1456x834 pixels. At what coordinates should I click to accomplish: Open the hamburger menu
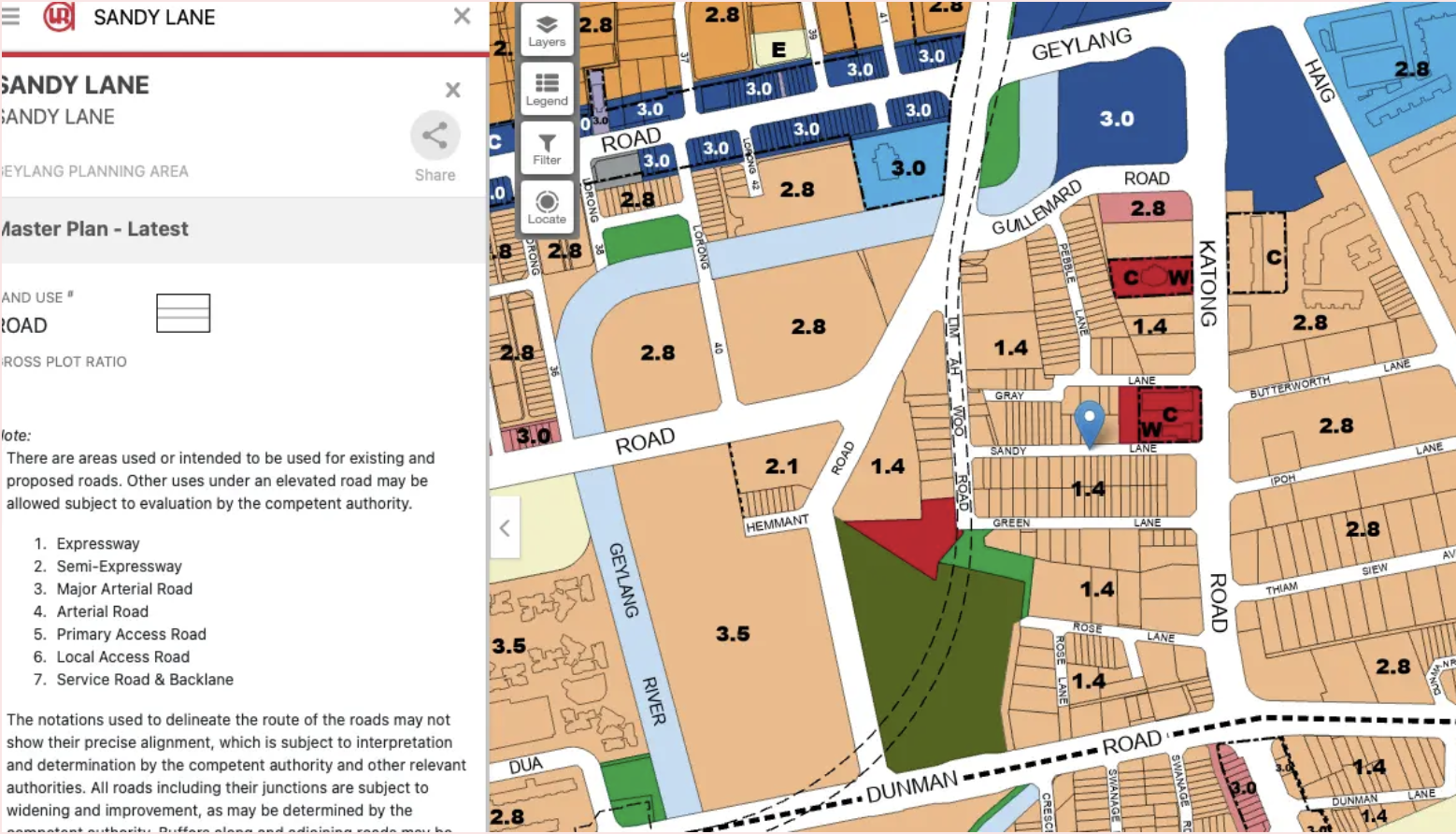11,17
